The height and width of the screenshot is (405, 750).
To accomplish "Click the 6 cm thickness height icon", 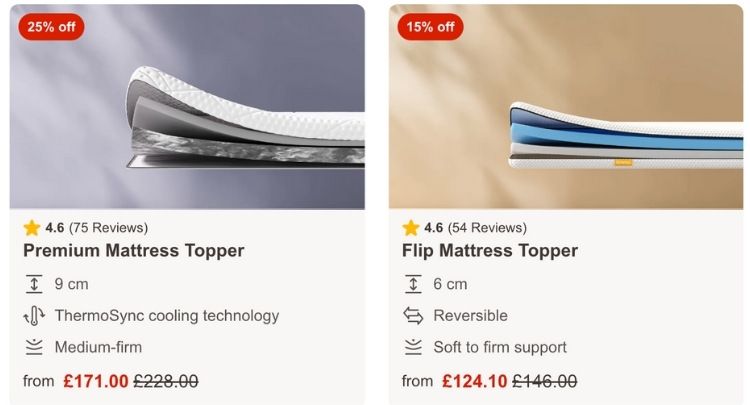I will [413, 284].
